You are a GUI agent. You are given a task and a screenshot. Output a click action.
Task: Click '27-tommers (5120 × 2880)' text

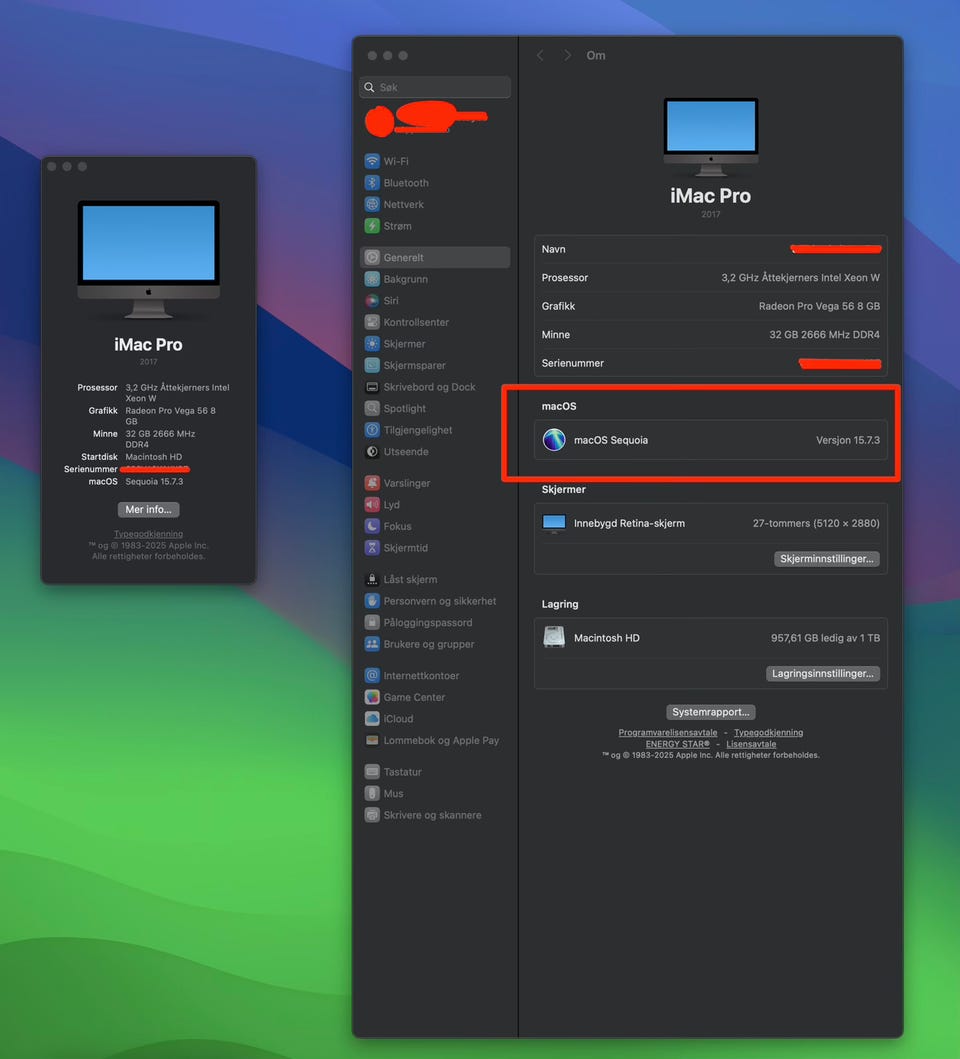816,523
